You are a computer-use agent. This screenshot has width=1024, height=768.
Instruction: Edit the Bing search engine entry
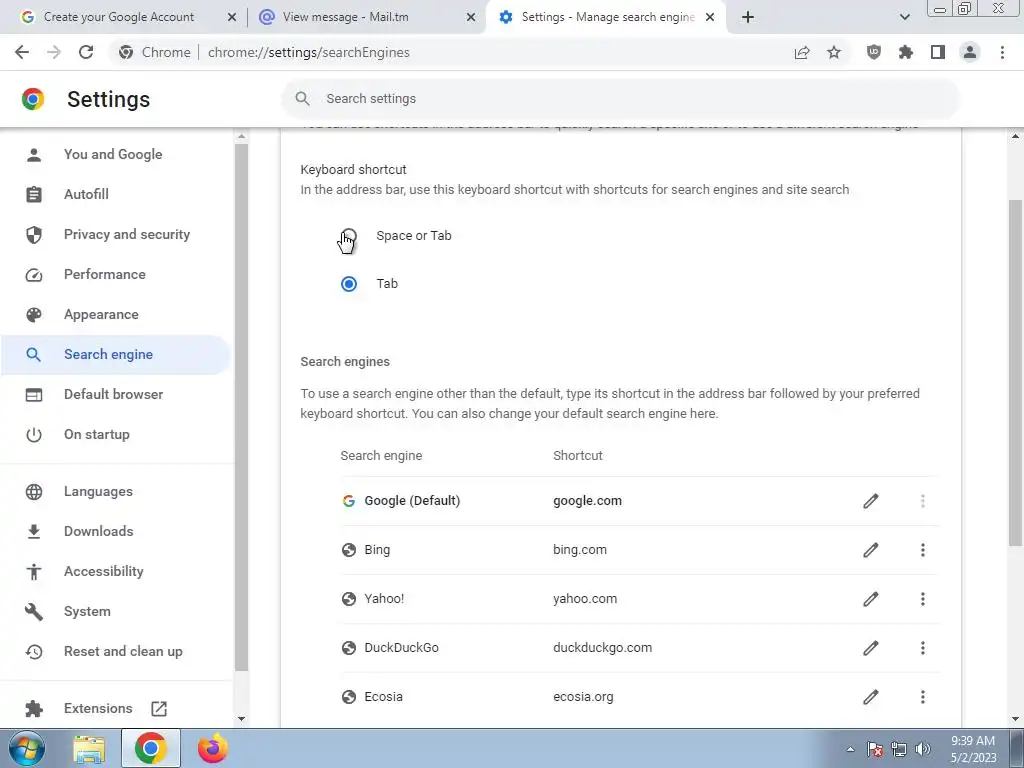[871, 550]
